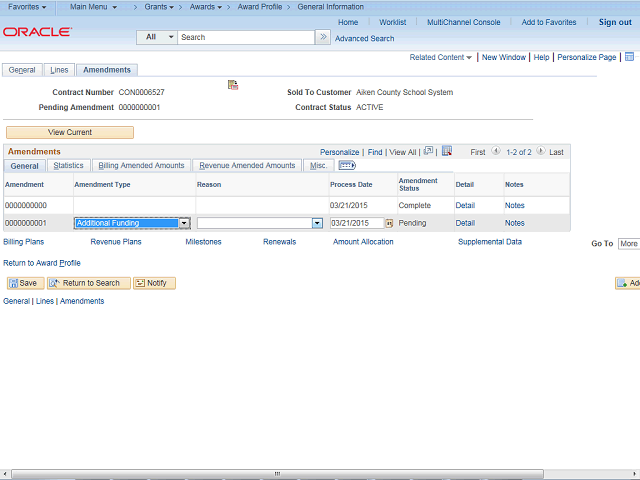Expand Awards breadcrumb menu
Viewport: 640px width, 480px height.
click(x=206, y=7)
